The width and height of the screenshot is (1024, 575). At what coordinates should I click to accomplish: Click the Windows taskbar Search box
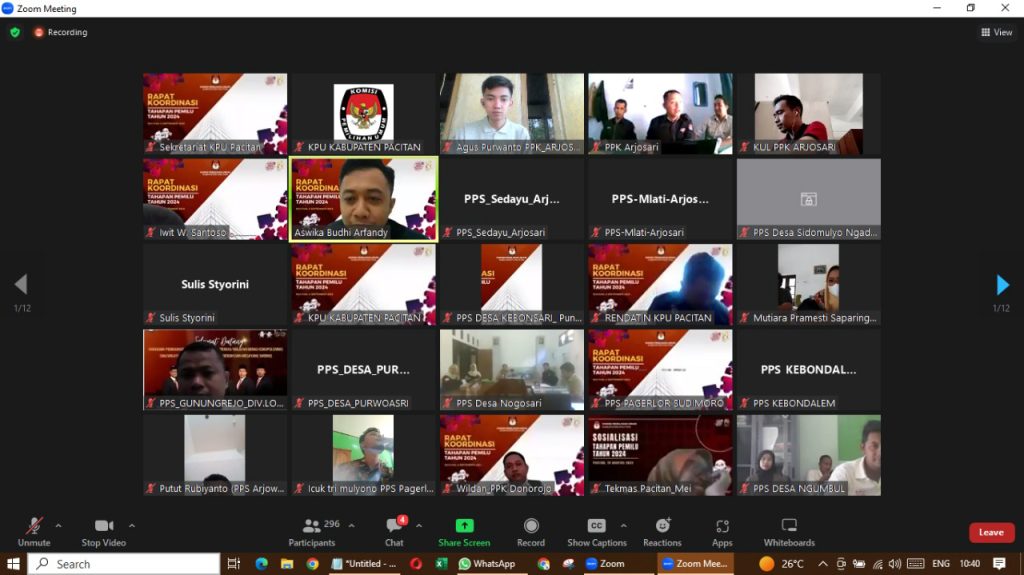tap(123, 564)
